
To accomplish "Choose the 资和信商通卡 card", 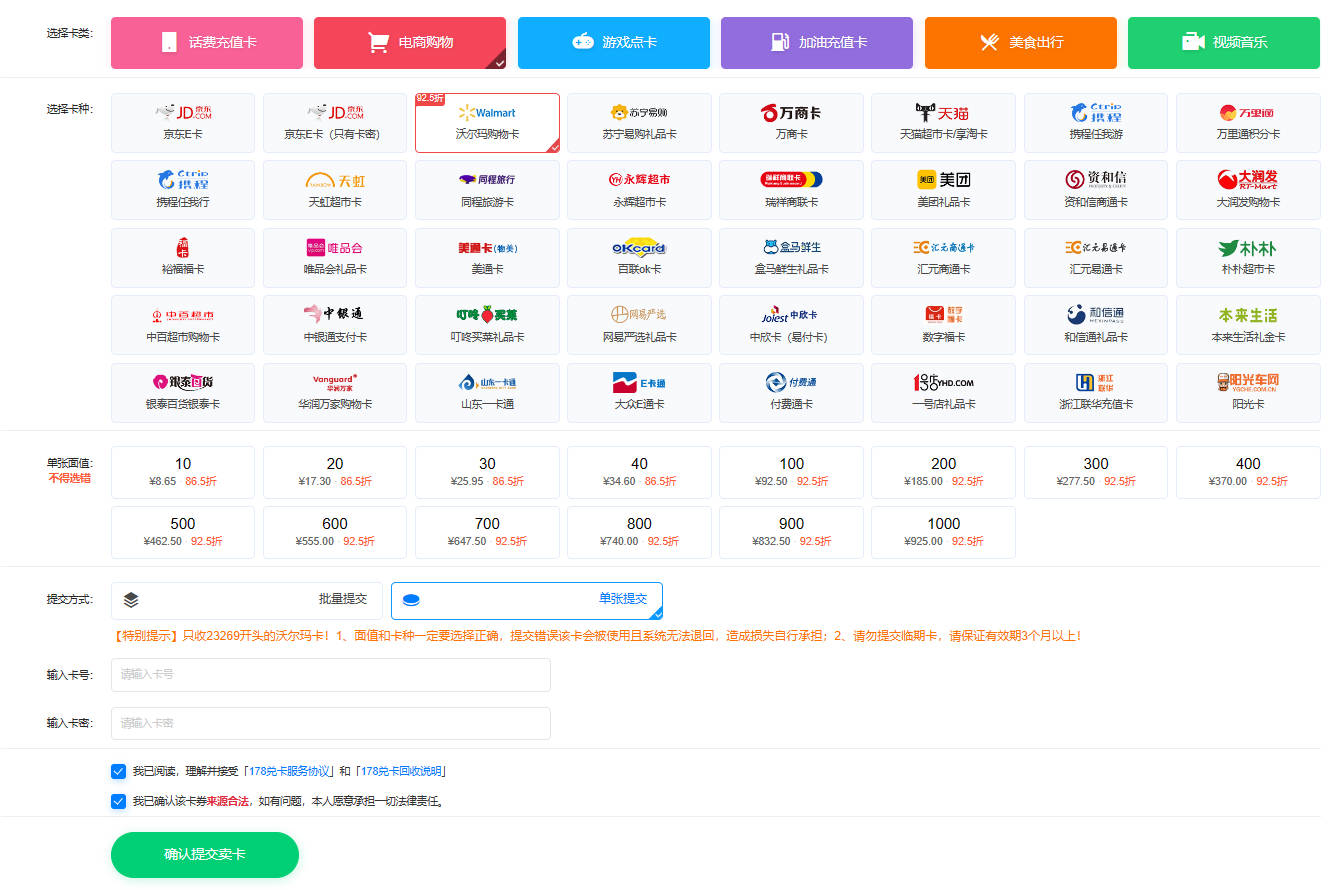I will (1096, 190).
